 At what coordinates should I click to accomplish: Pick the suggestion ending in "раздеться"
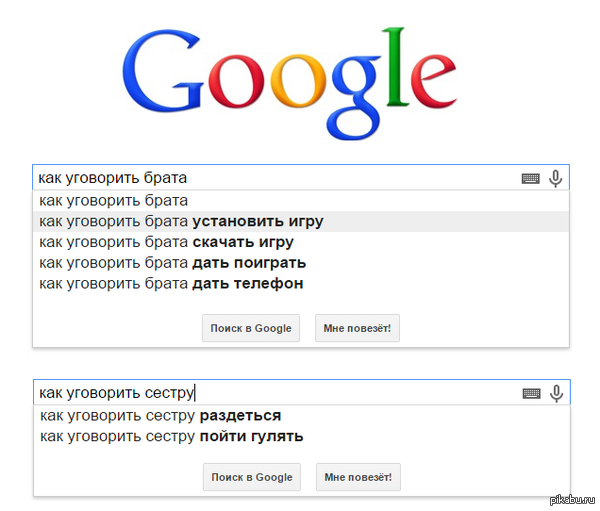[160, 415]
